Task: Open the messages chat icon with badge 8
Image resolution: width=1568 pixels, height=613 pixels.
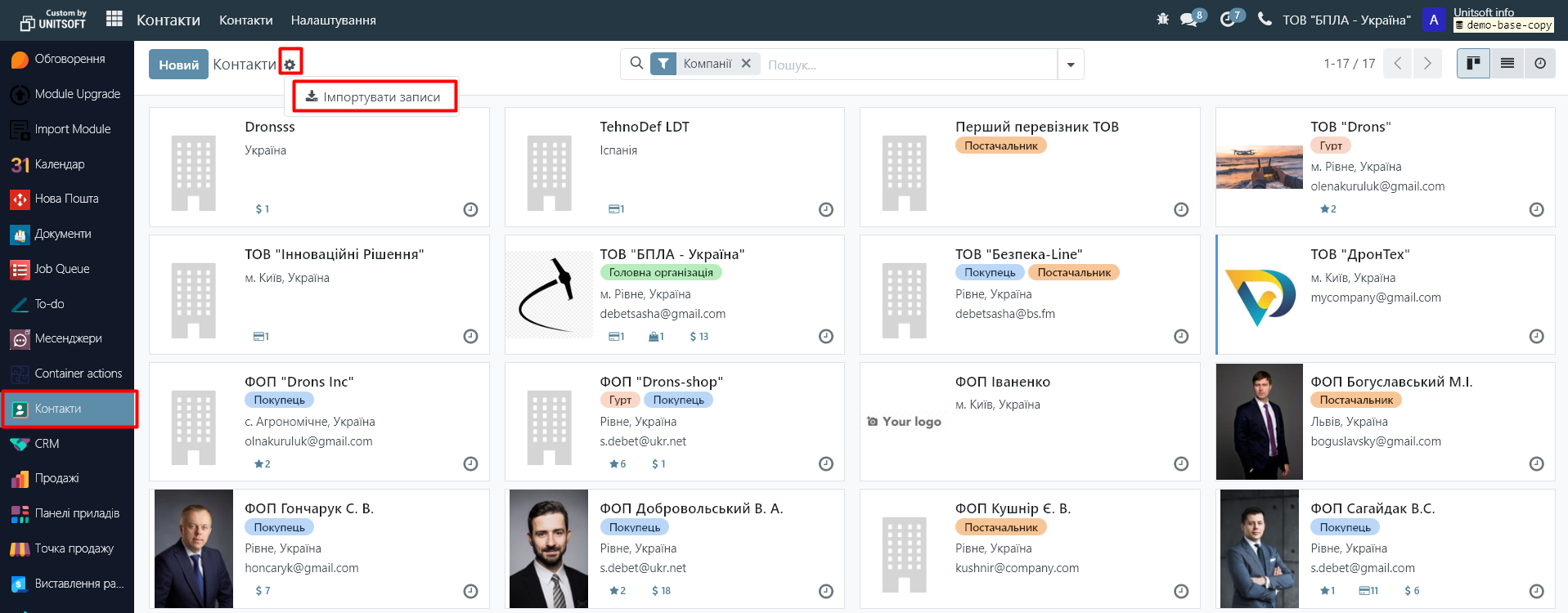Action: pyautogui.click(x=1188, y=20)
